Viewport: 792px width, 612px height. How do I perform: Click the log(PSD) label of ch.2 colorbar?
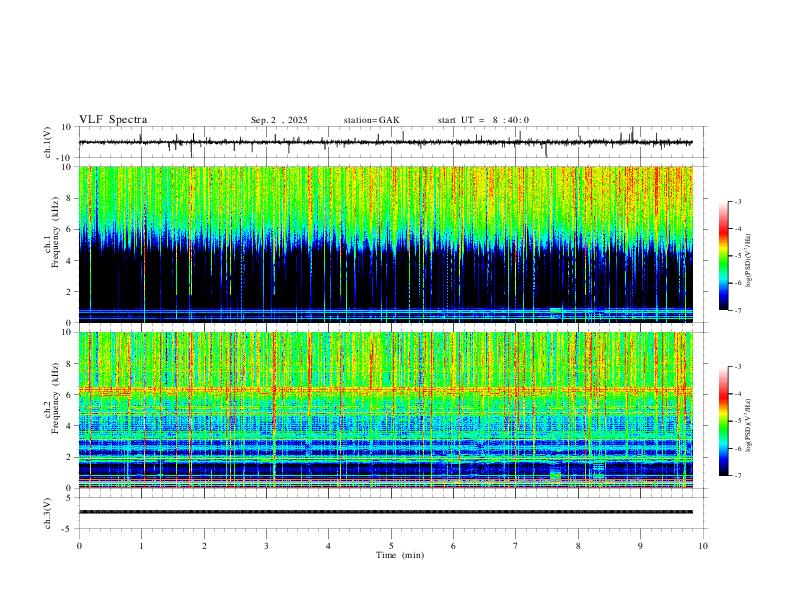point(749,425)
